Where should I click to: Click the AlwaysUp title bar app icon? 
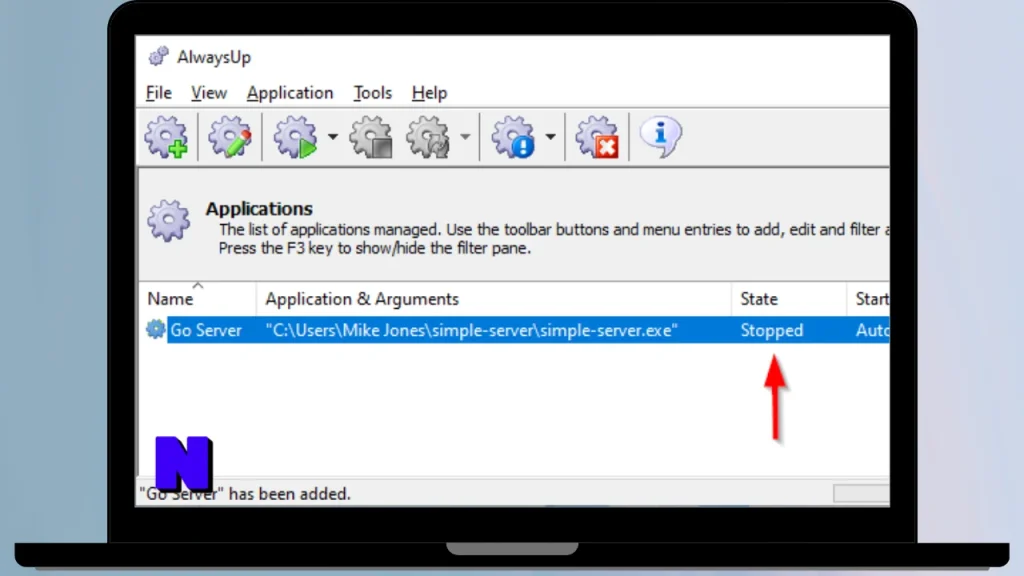point(158,57)
